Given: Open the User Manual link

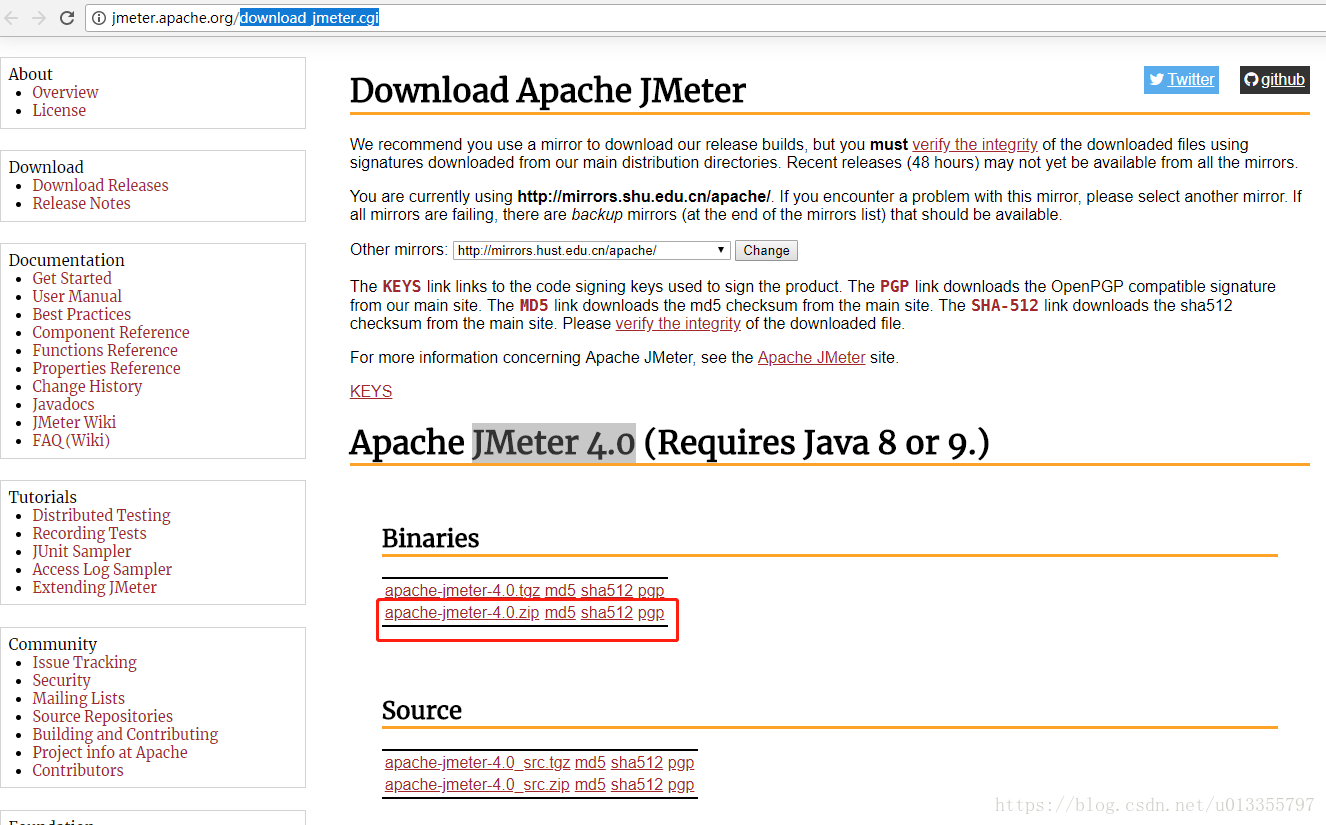Looking at the screenshot, I should point(77,296).
